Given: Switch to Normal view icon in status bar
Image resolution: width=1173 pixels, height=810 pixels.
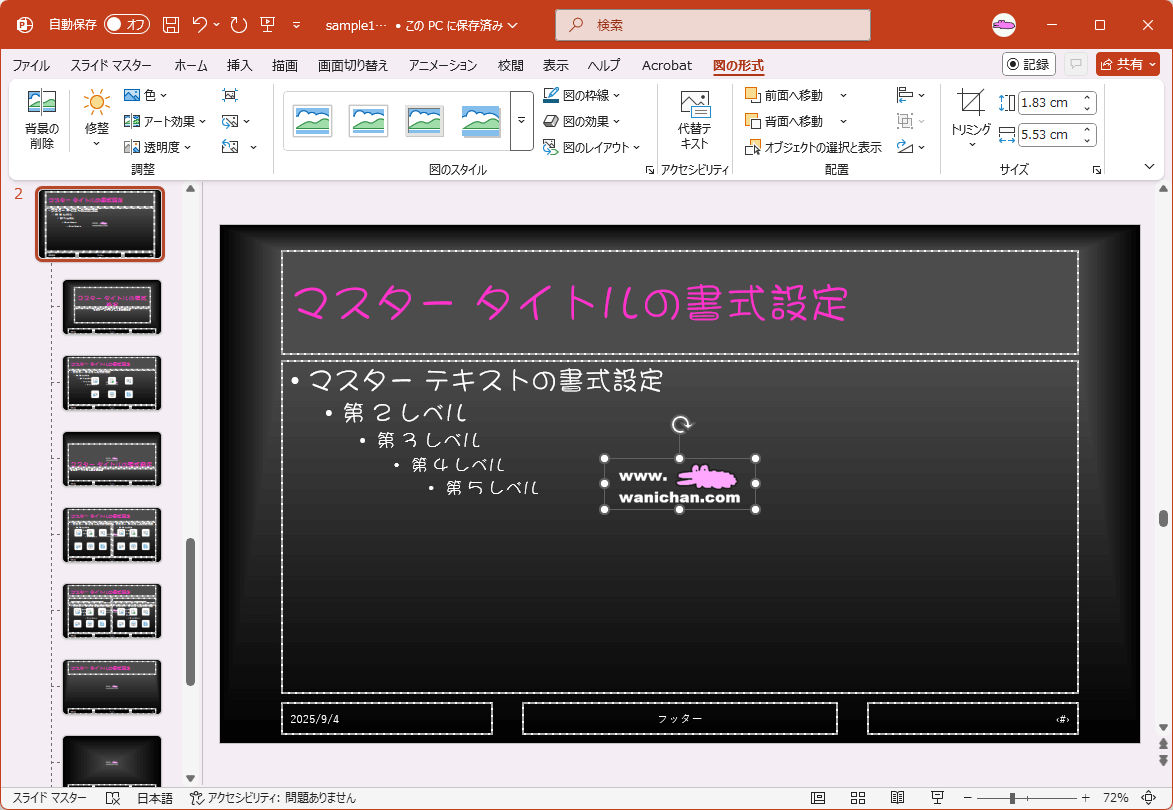Looking at the screenshot, I should [x=818, y=798].
